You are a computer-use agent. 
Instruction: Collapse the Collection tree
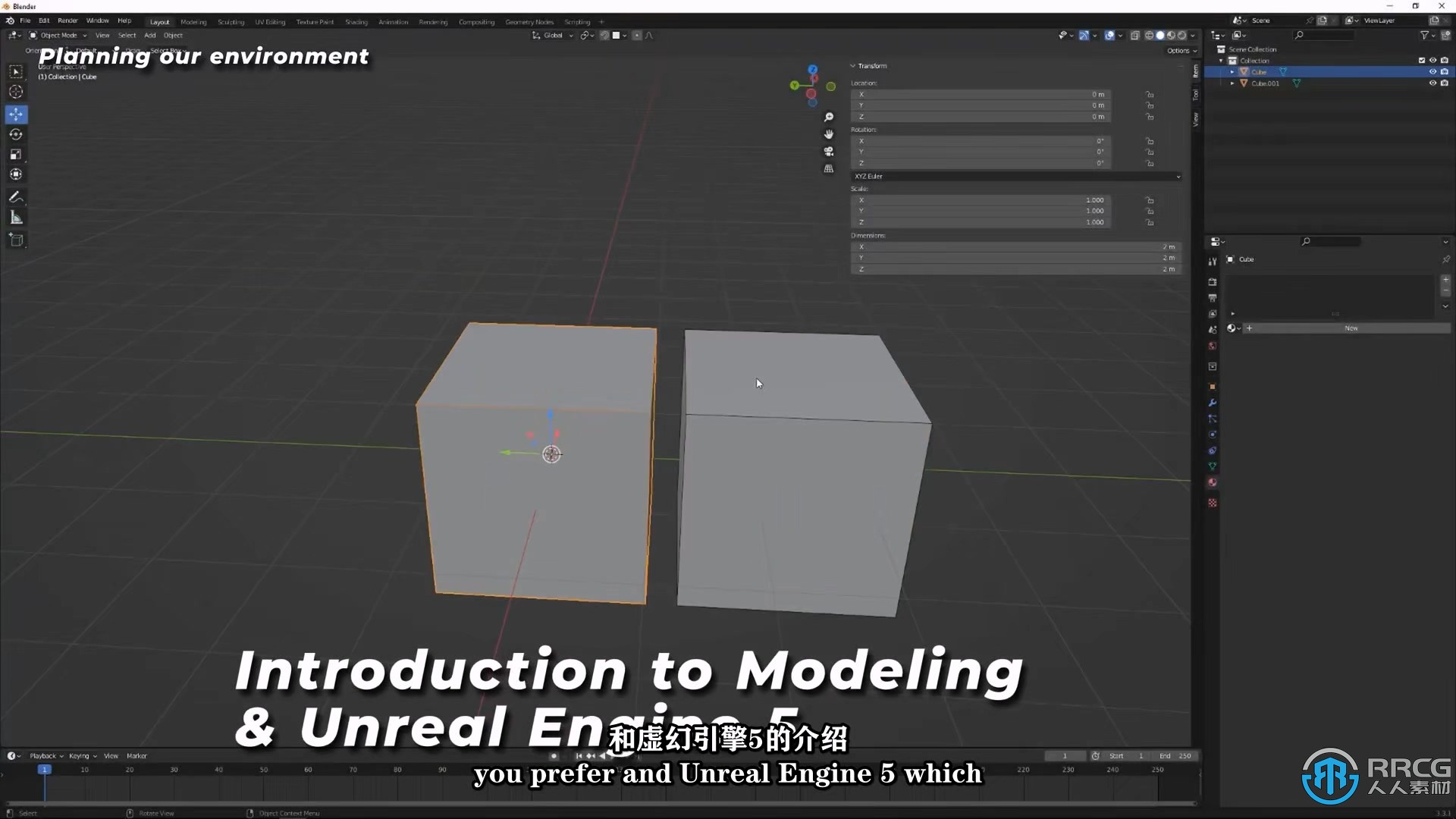click(x=1221, y=61)
